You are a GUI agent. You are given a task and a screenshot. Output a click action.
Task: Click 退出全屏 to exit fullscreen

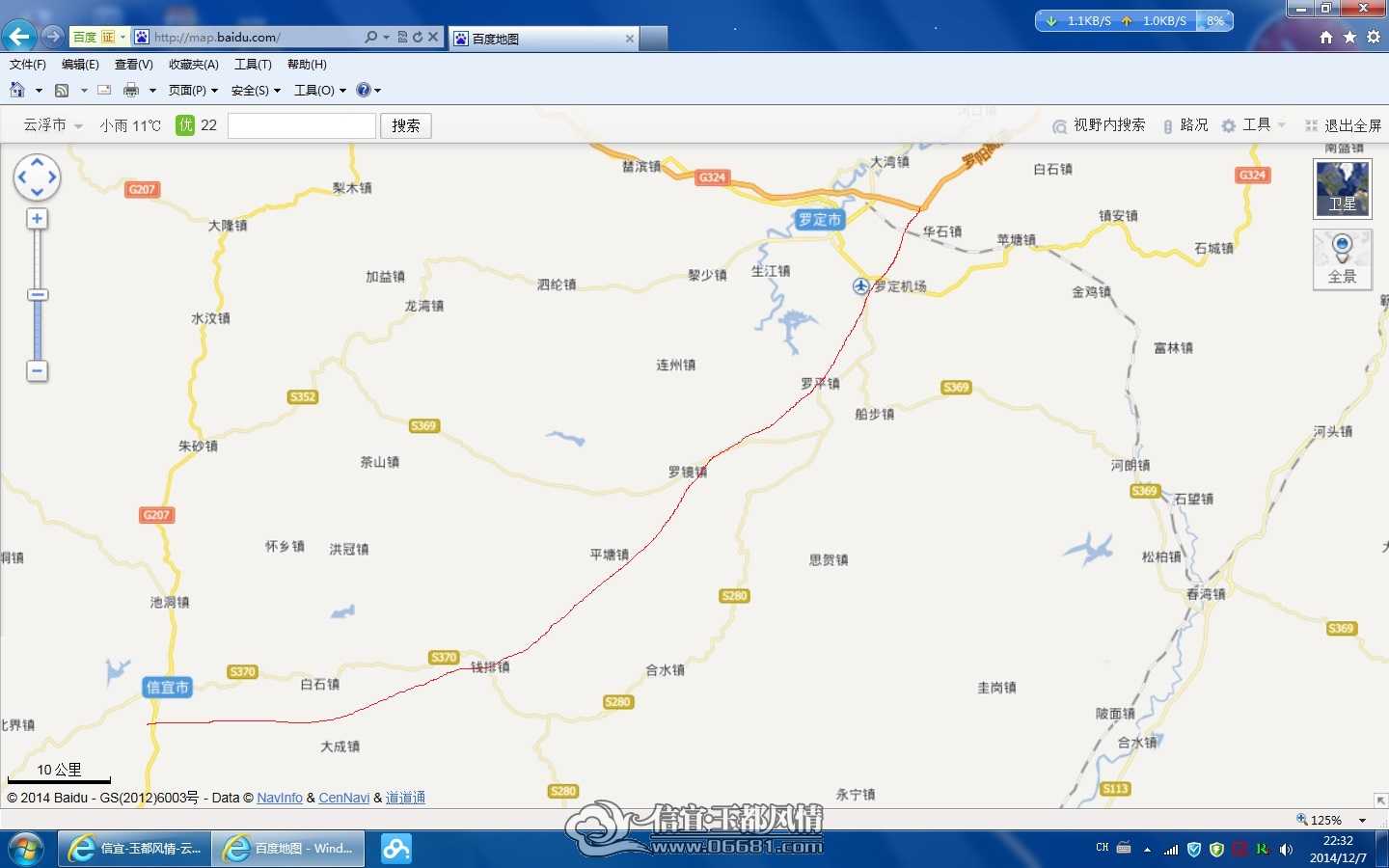point(1343,125)
